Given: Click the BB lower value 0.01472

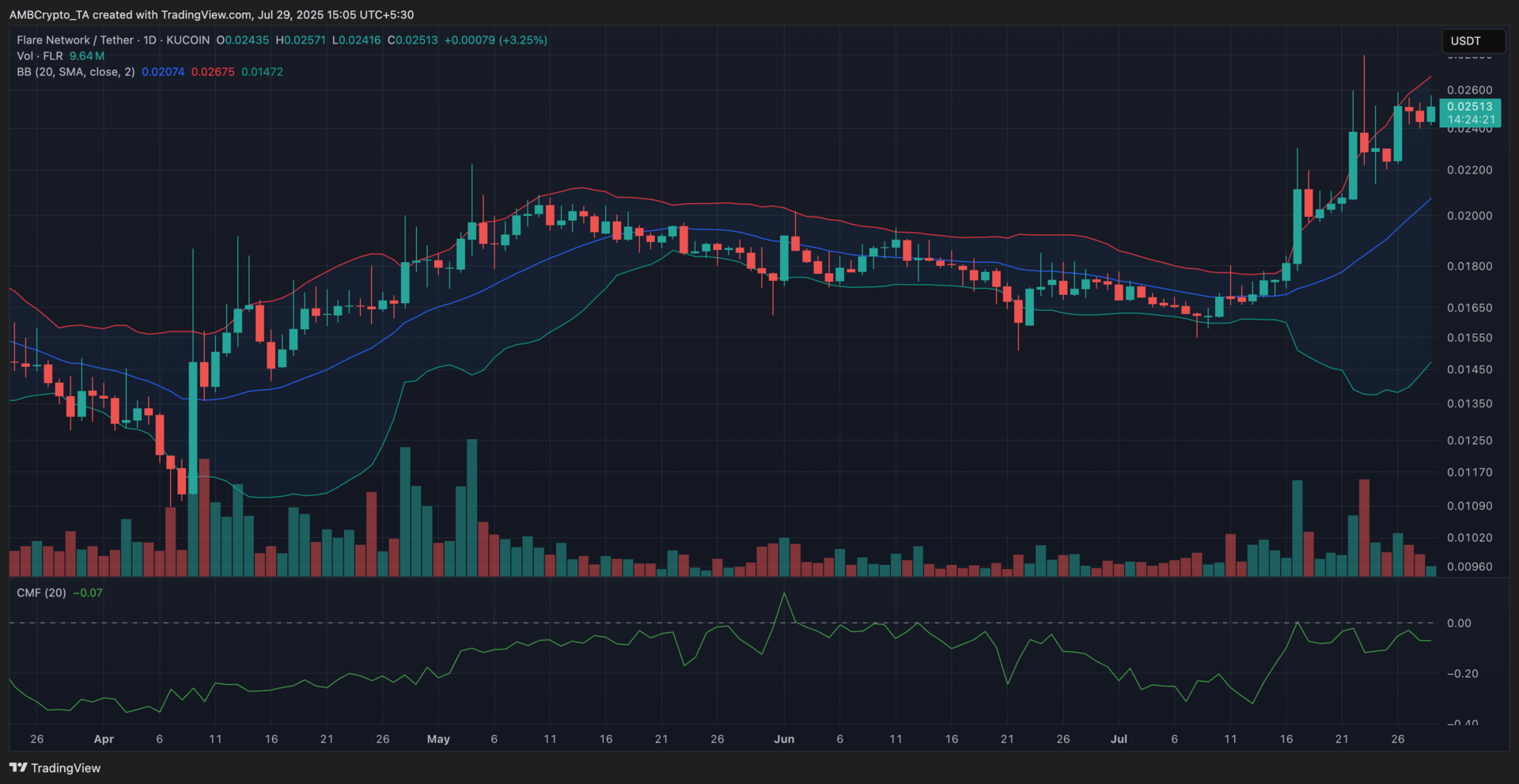Looking at the screenshot, I should click(262, 72).
